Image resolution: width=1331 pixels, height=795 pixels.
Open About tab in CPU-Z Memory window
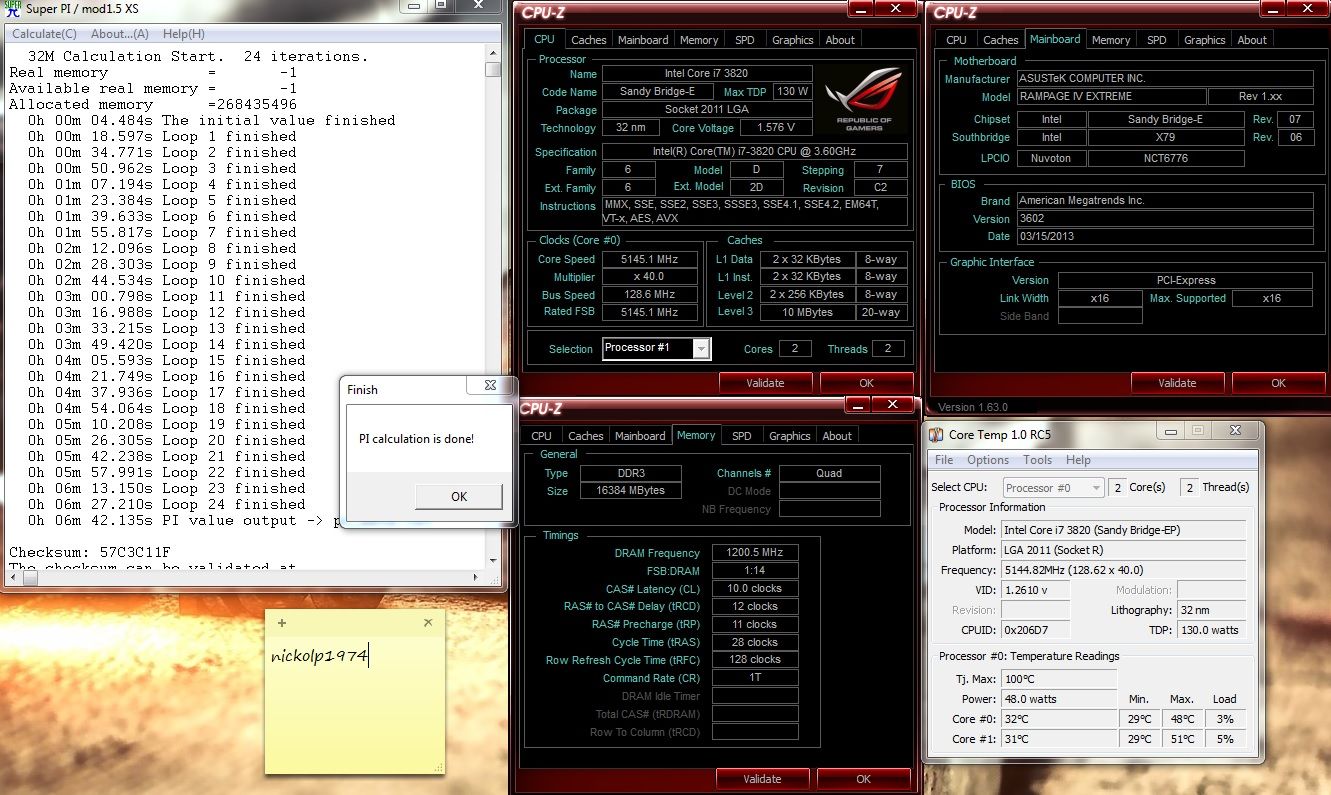[837, 436]
